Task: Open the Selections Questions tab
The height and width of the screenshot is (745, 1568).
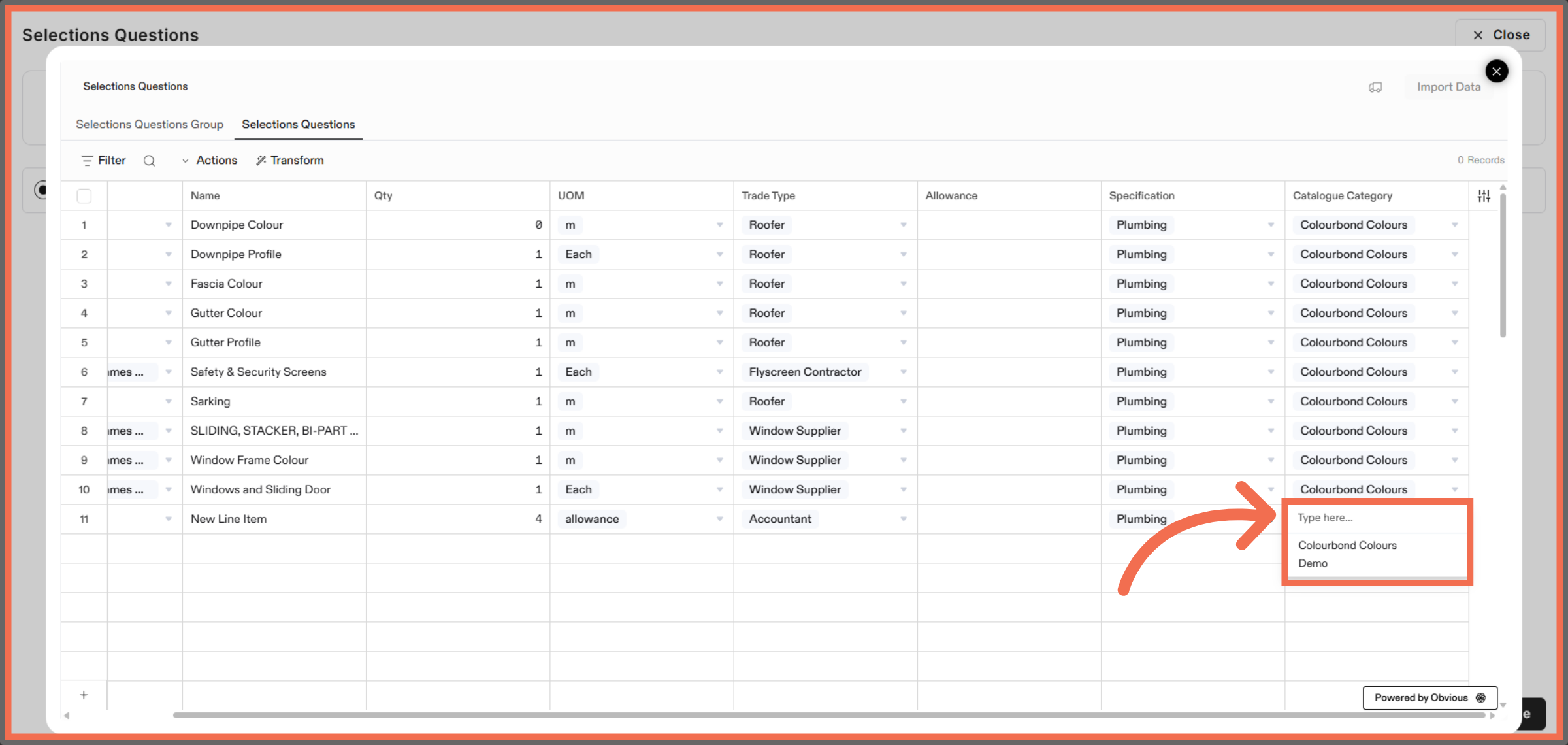Action: pyautogui.click(x=298, y=124)
